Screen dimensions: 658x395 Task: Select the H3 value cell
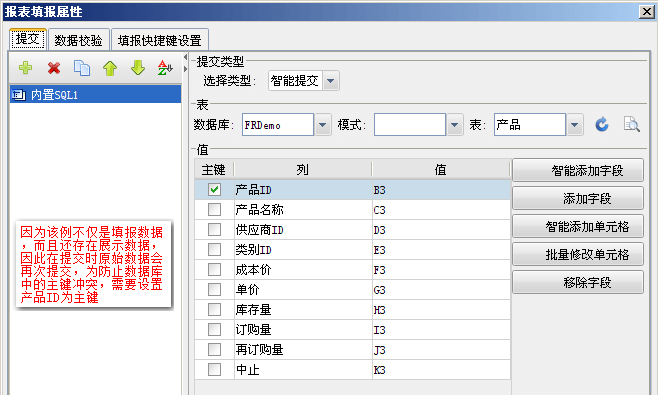pyautogui.click(x=441, y=309)
